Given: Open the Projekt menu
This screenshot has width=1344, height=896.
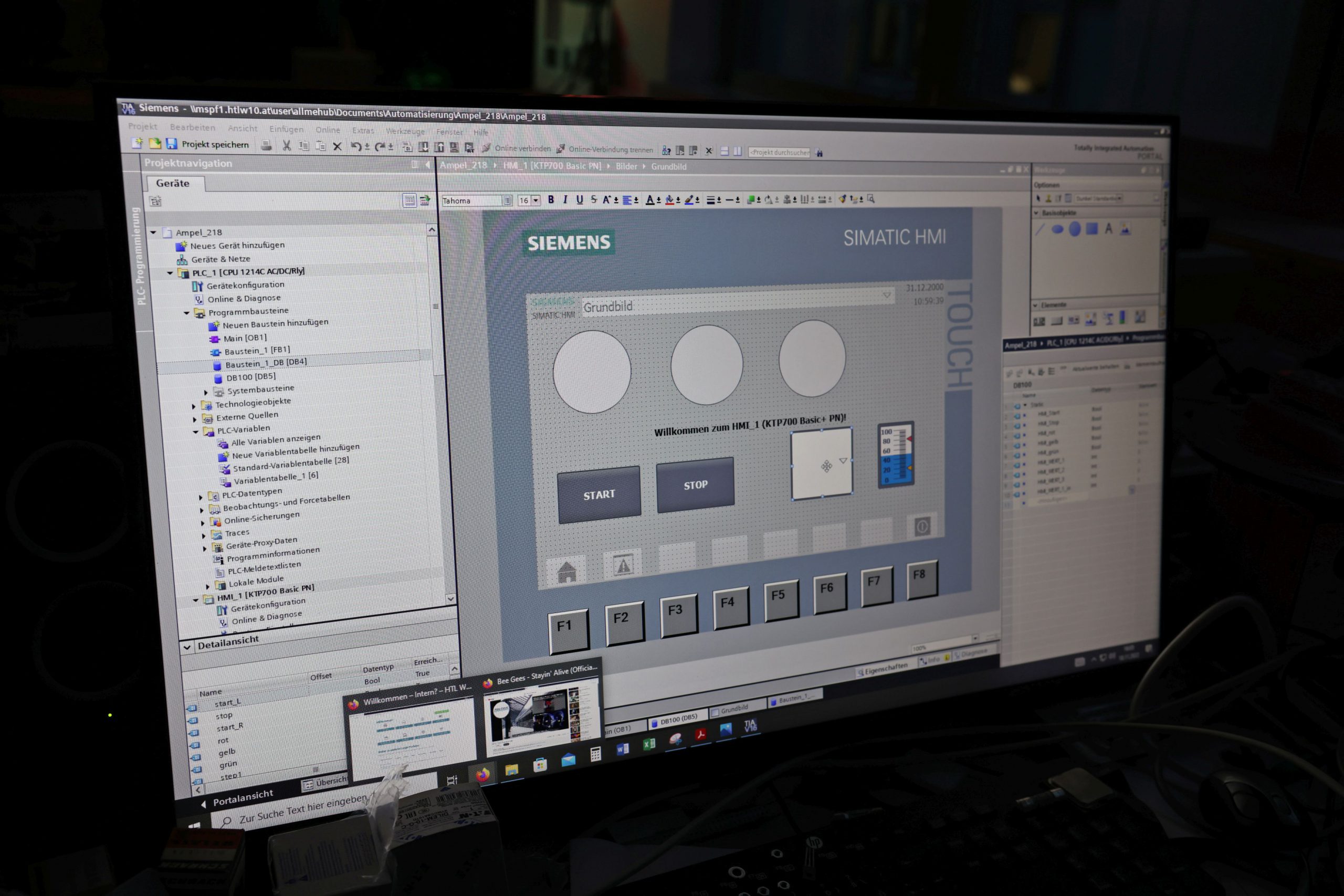Looking at the screenshot, I should pyautogui.click(x=142, y=127).
